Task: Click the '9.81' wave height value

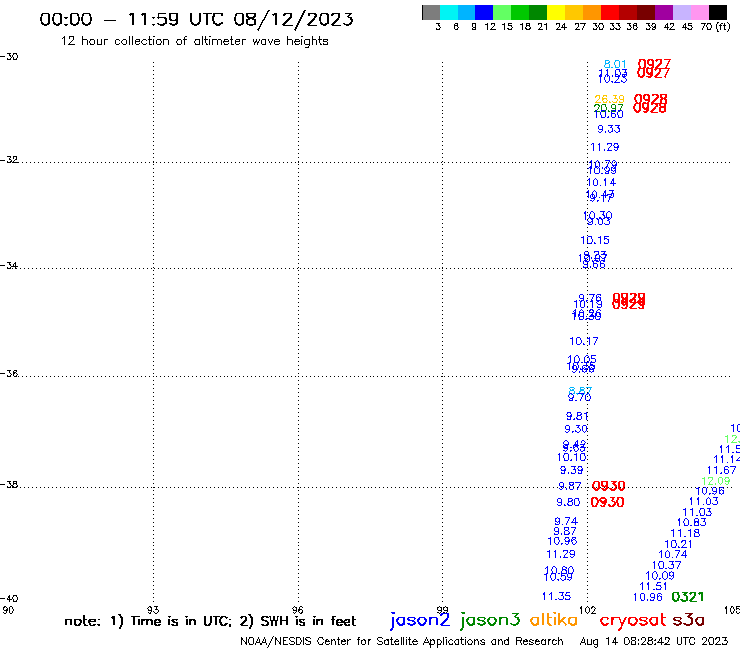Action: point(577,416)
